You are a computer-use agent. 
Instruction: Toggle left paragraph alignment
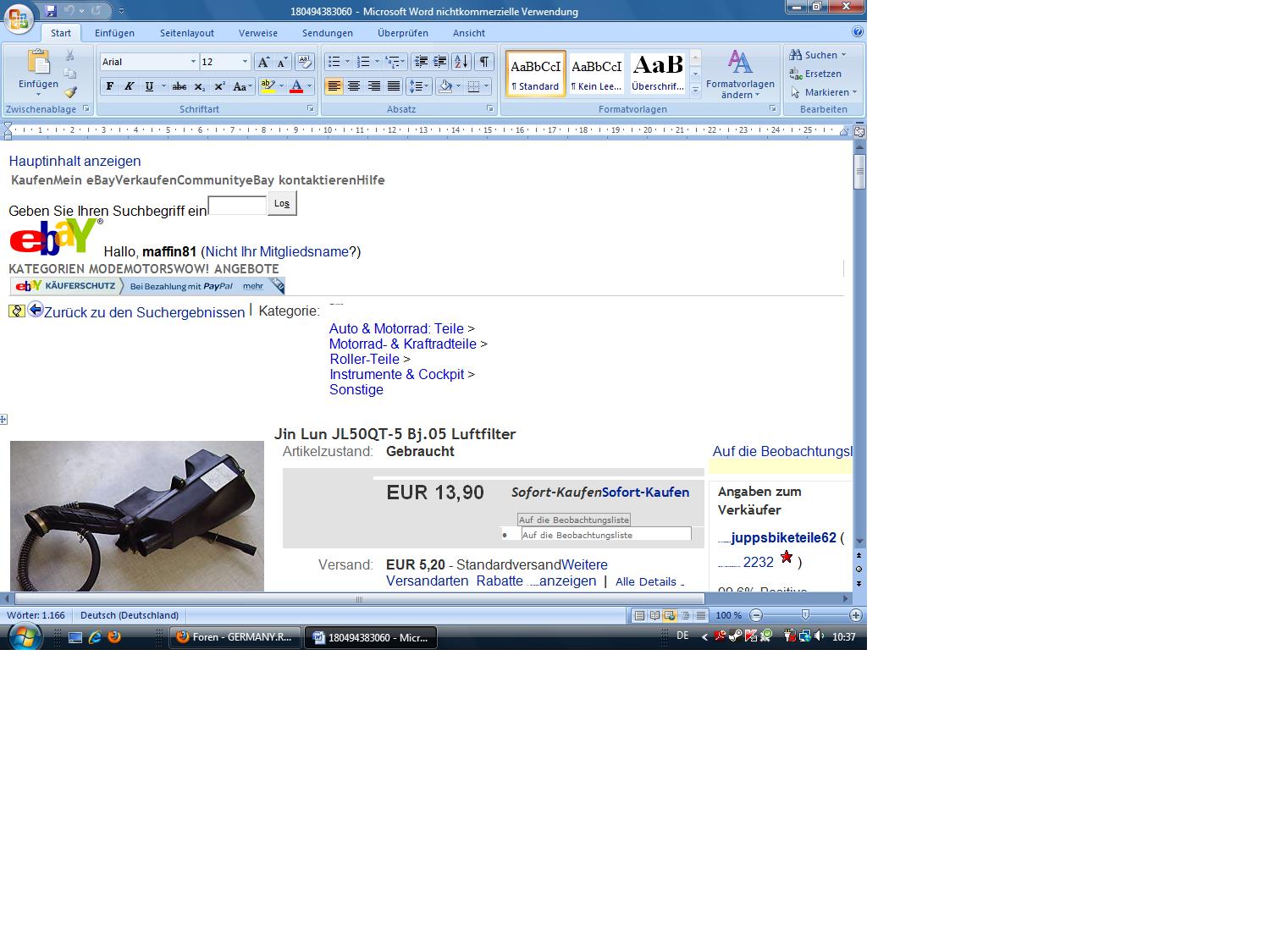334,86
